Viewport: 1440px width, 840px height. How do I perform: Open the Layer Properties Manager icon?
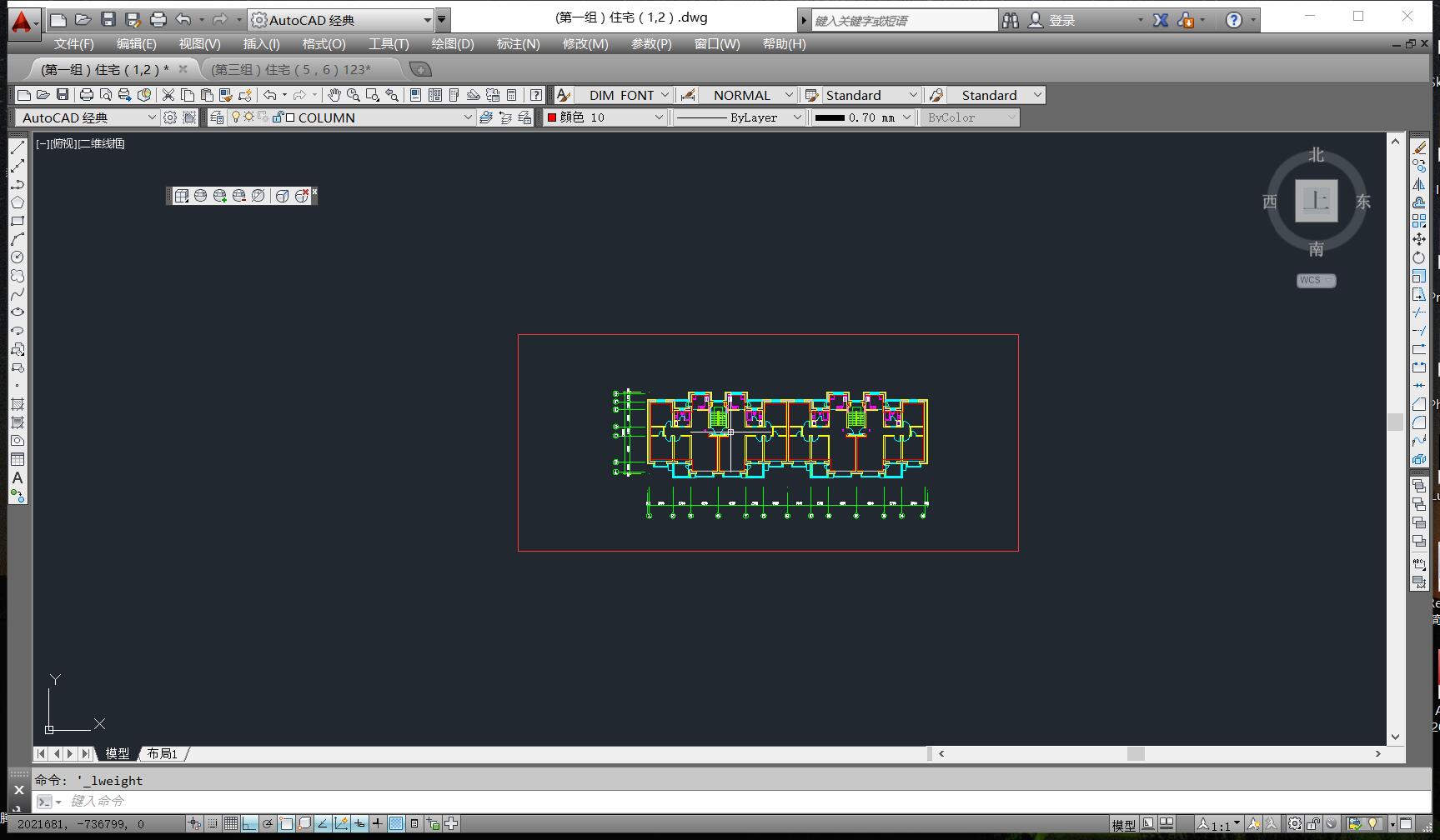(x=217, y=117)
